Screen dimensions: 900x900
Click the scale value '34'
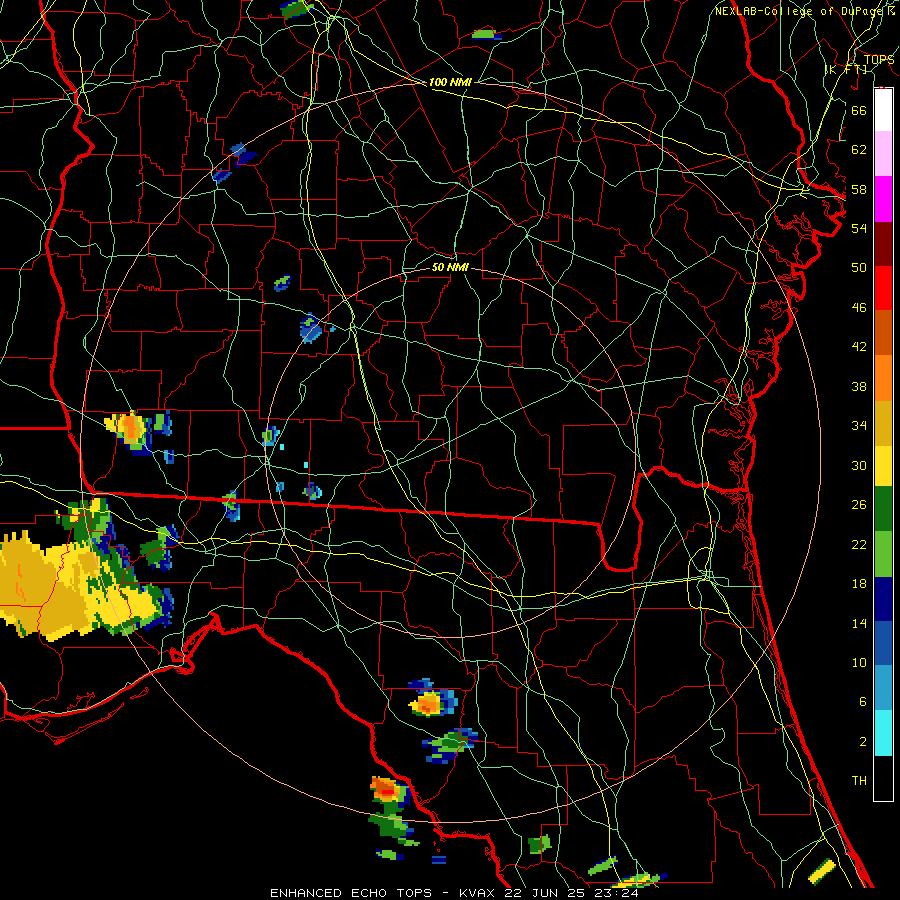(859, 426)
